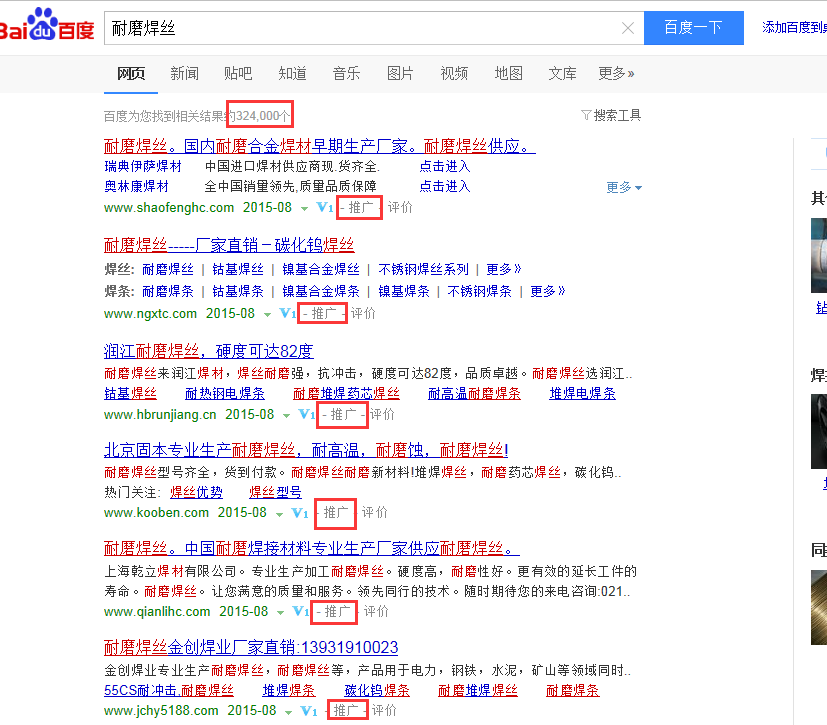Click the funnel icon beside 搜索工具

click(x=588, y=115)
